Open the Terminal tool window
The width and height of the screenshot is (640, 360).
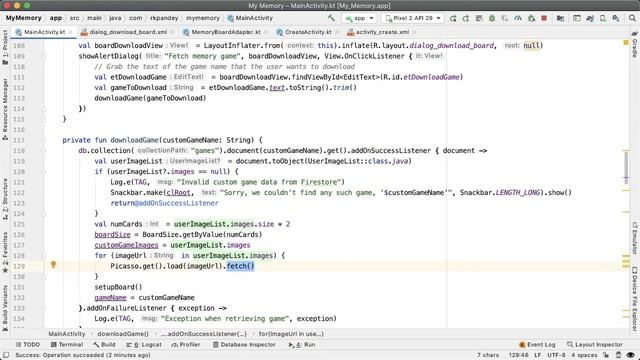click(x=67, y=344)
